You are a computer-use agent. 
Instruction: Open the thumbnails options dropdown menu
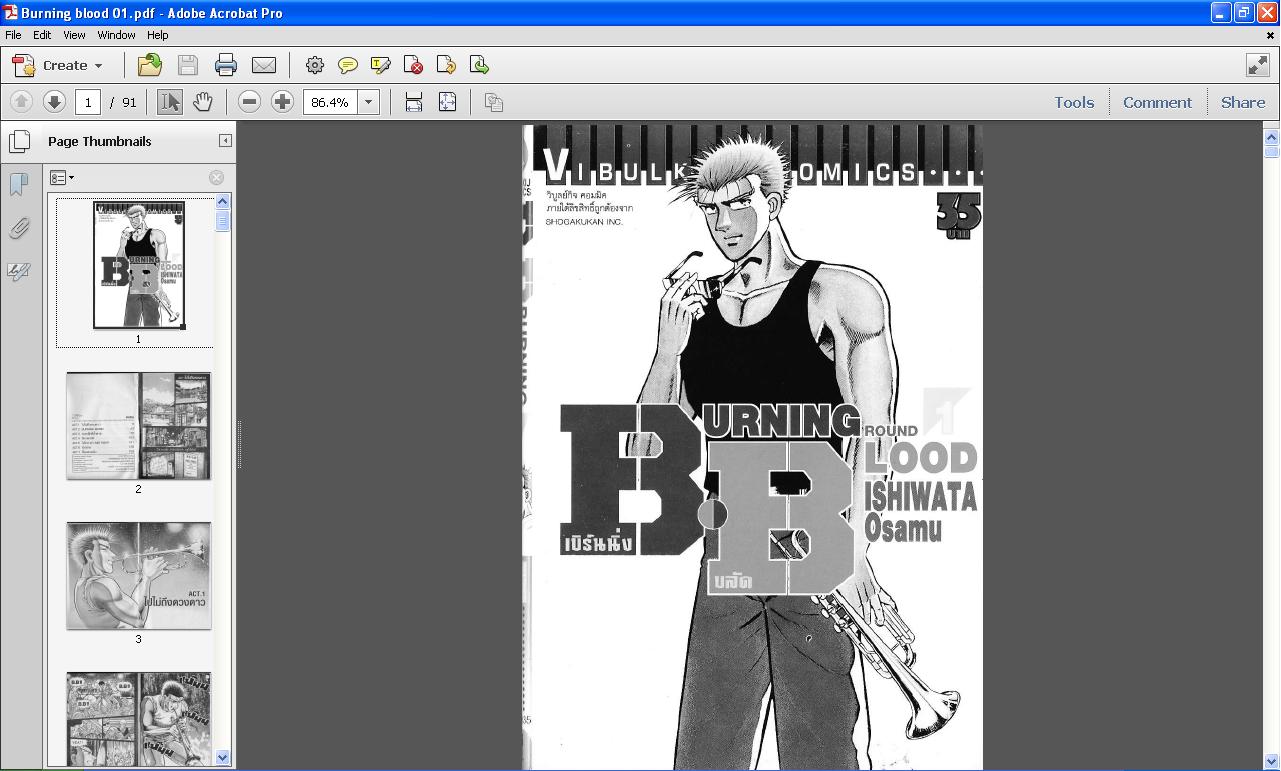62,178
